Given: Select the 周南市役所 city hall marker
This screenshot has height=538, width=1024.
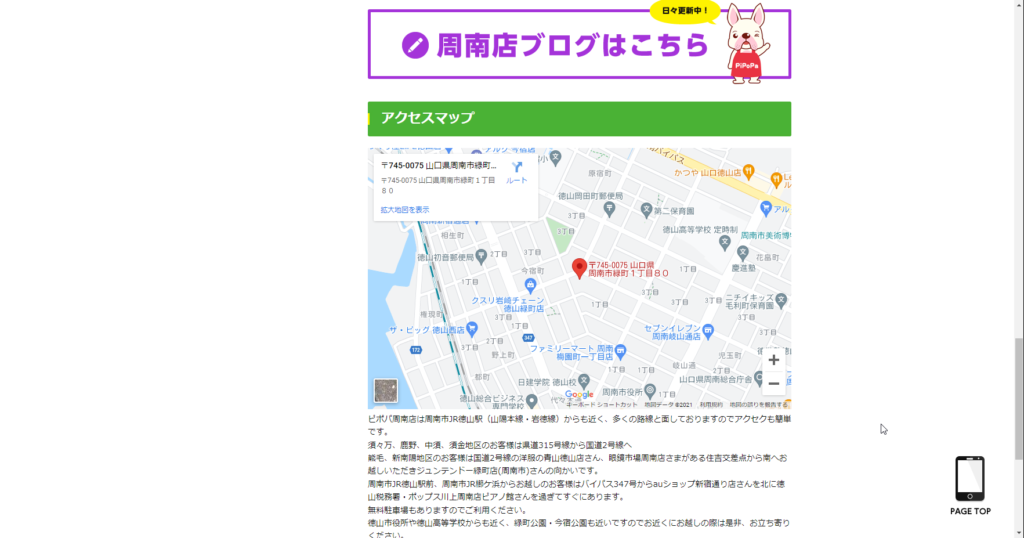Looking at the screenshot, I should click(650, 390).
